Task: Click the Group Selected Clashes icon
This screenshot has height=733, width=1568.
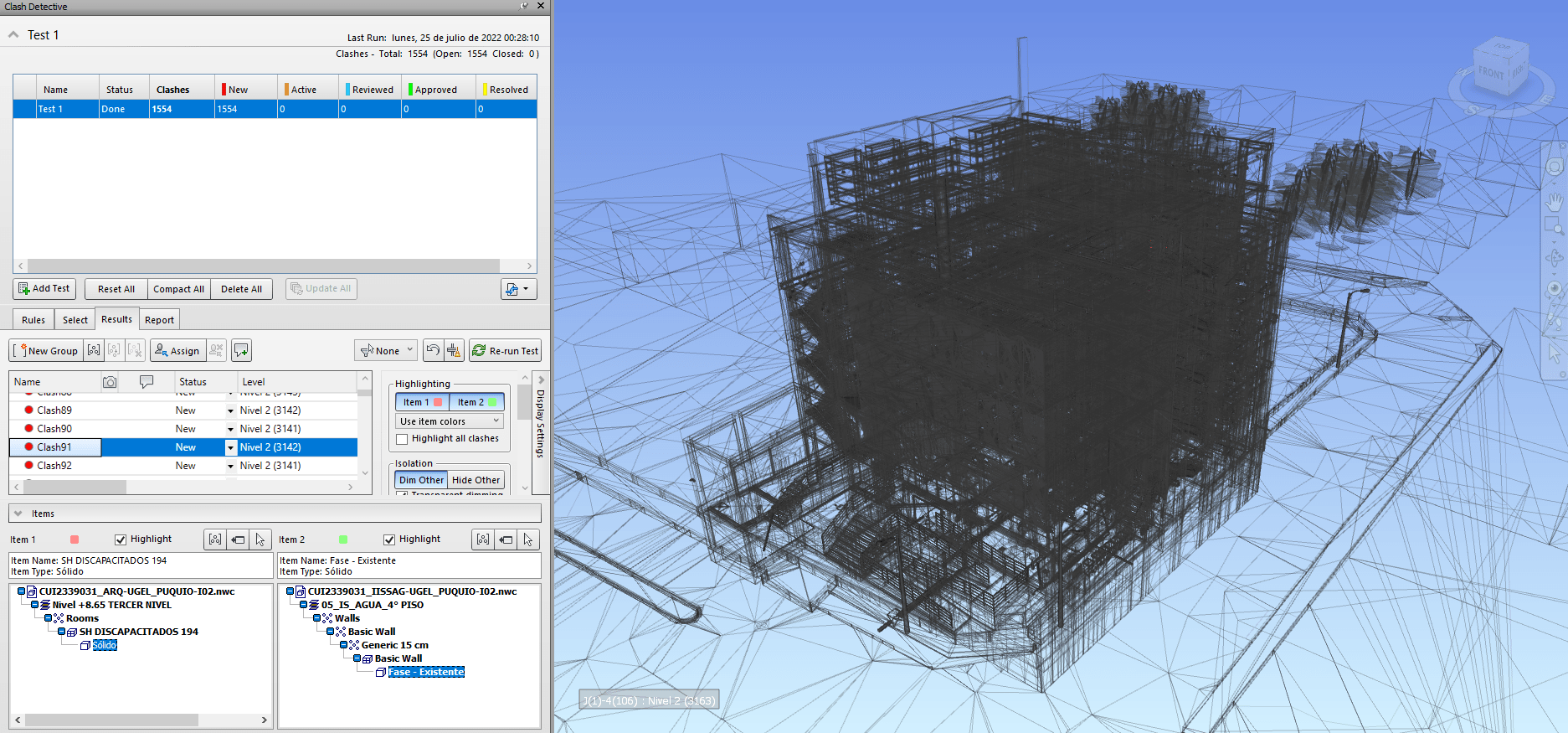Action: (x=94, y=350)
